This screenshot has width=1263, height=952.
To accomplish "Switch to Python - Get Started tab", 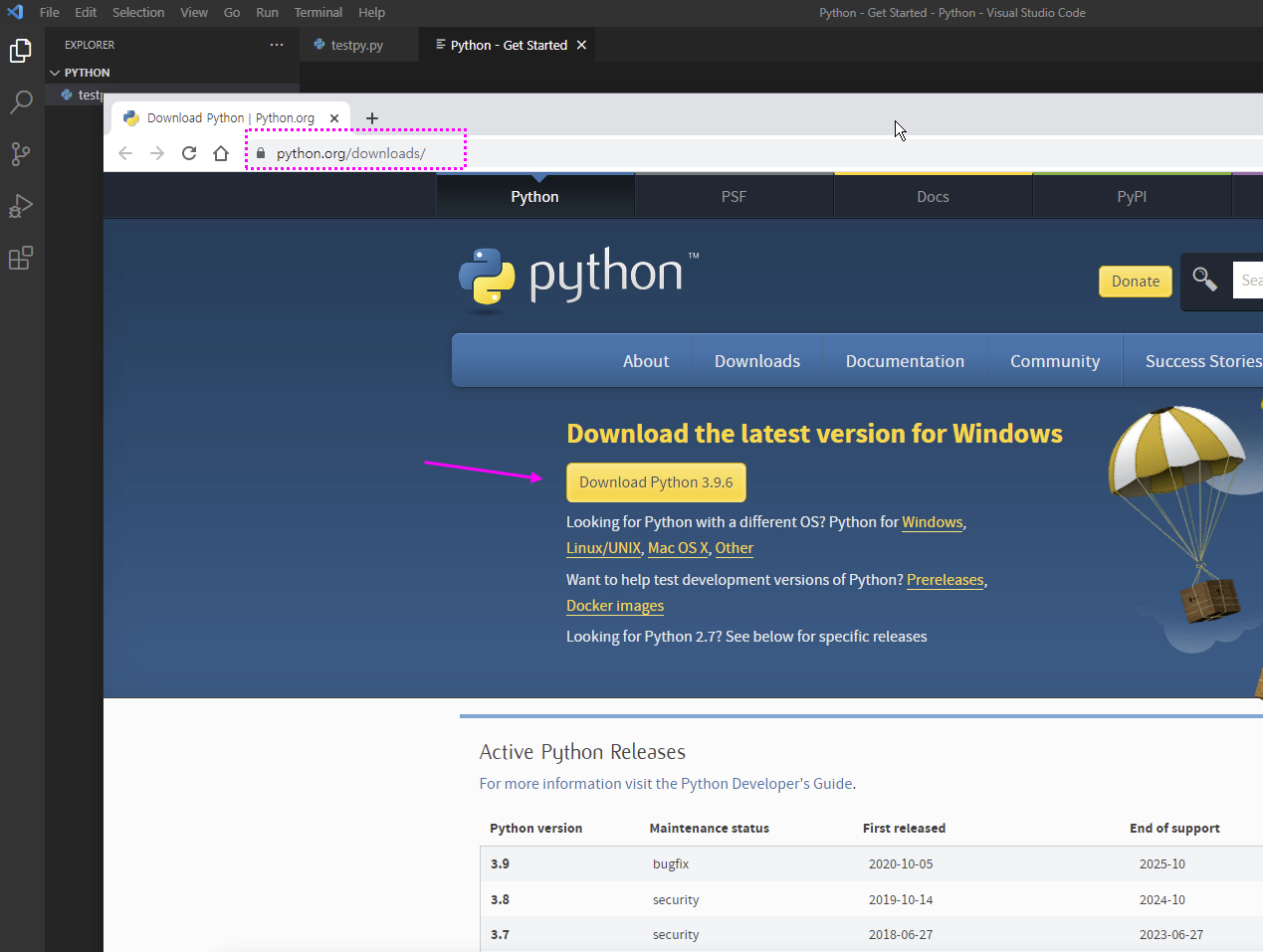I will point(509,45).
